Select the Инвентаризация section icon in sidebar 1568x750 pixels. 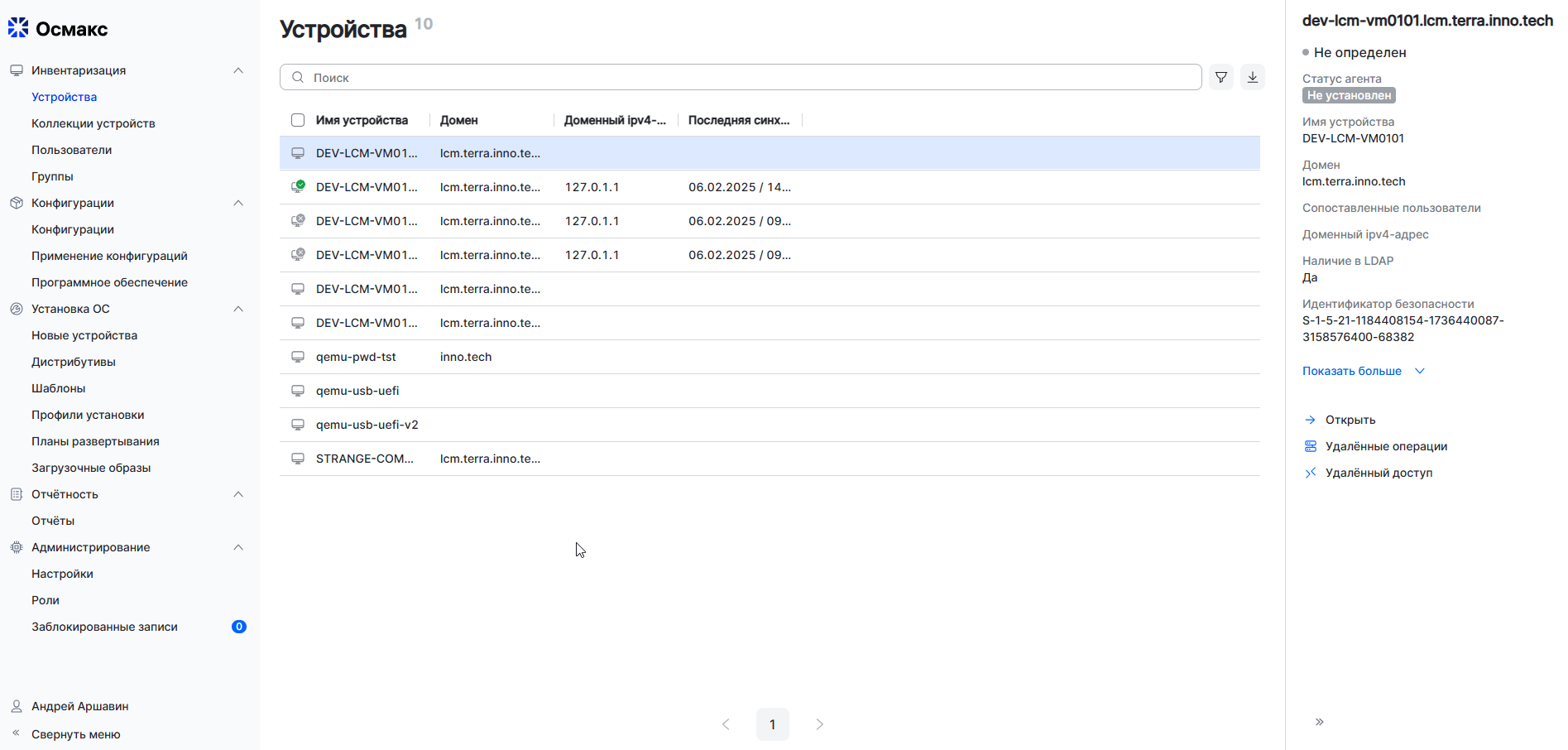[x=17, y=70]
